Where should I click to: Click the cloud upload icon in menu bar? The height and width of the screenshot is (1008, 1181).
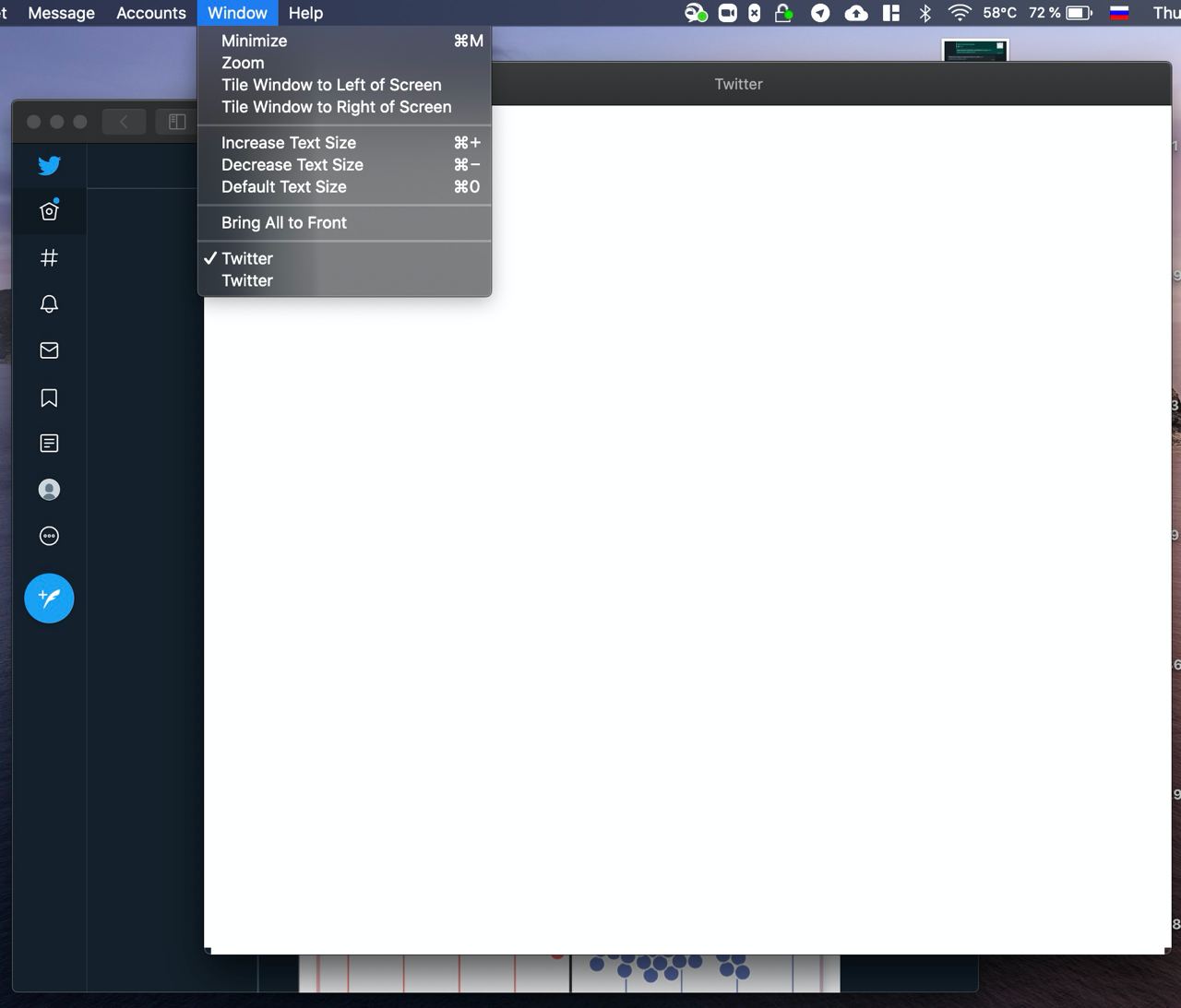tap(856, 13)
